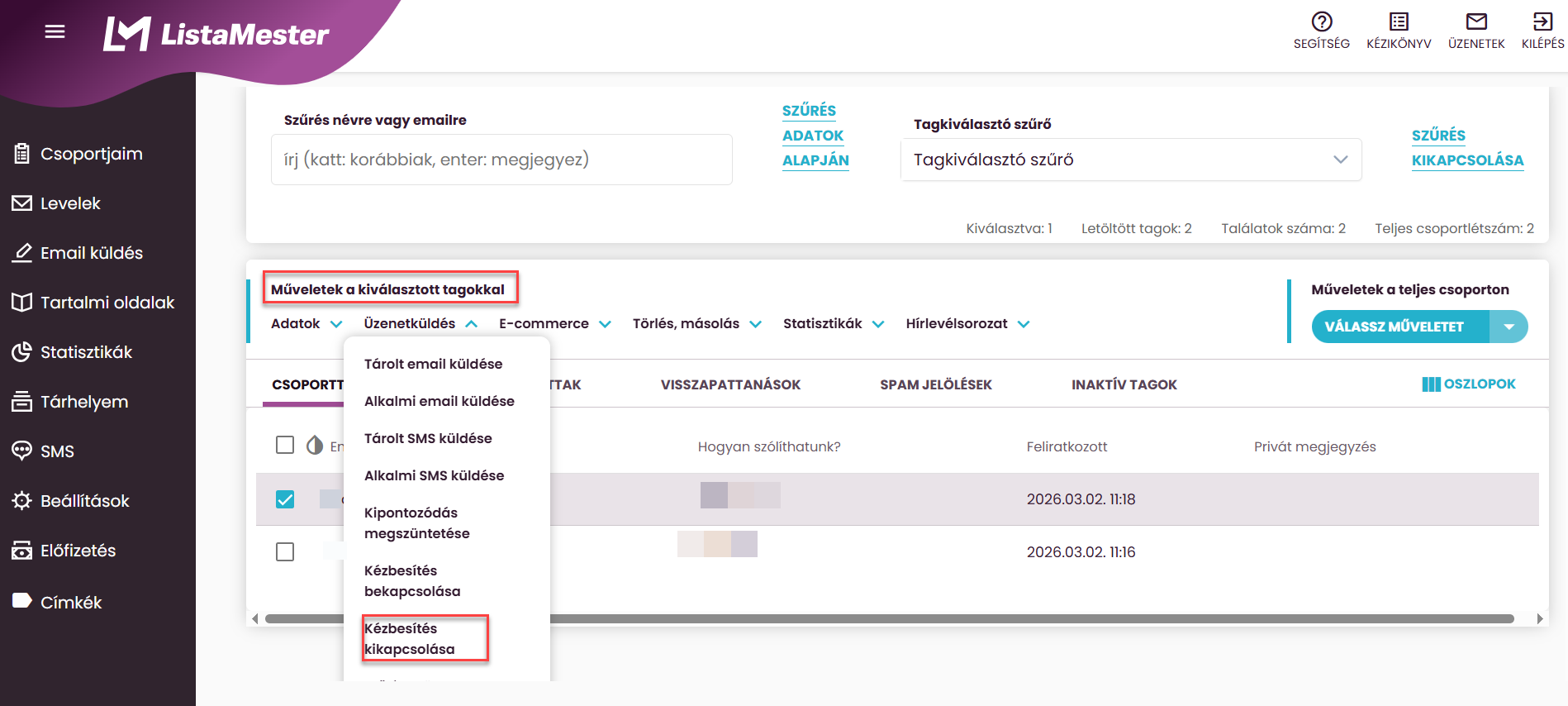Click the half-filled circle icon in table header
The width and height of the screenshot is (1568, 706).
coord(315,446)
